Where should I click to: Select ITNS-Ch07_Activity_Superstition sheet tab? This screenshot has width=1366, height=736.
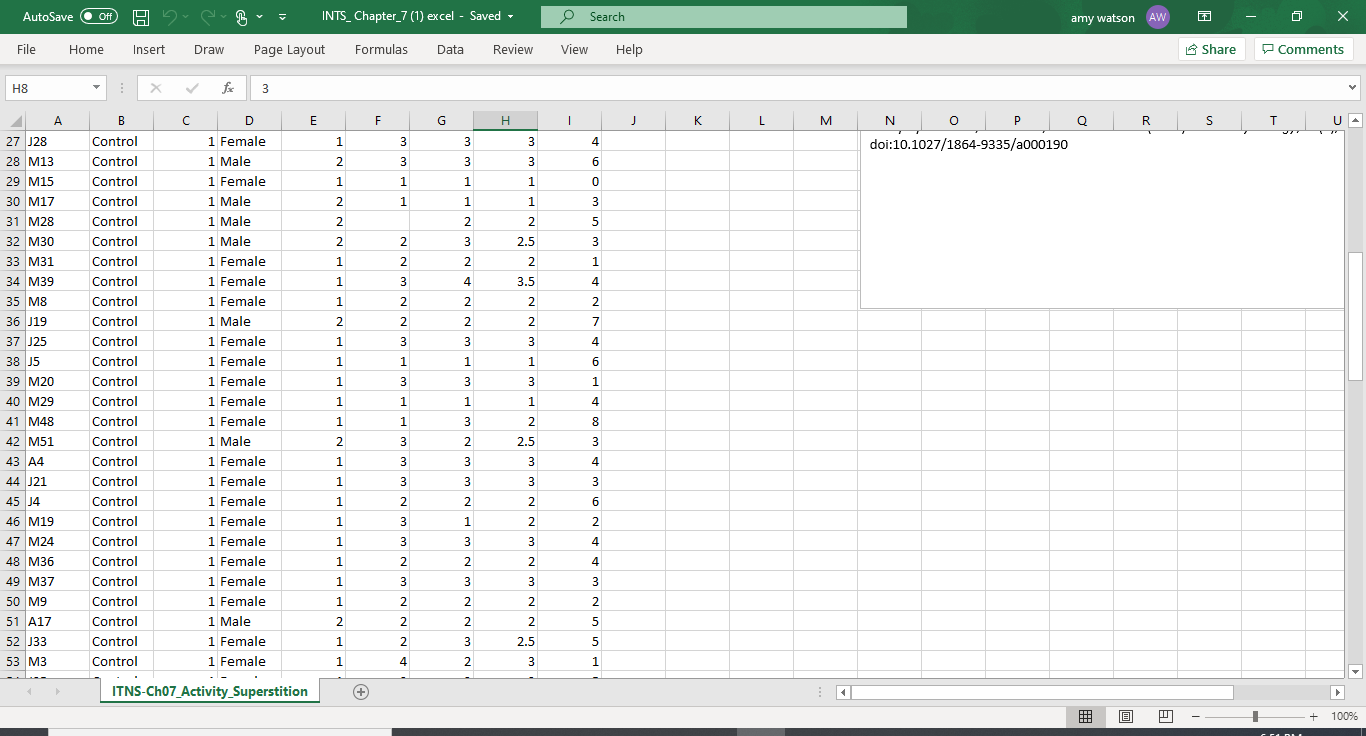click(x=210, y=691)
